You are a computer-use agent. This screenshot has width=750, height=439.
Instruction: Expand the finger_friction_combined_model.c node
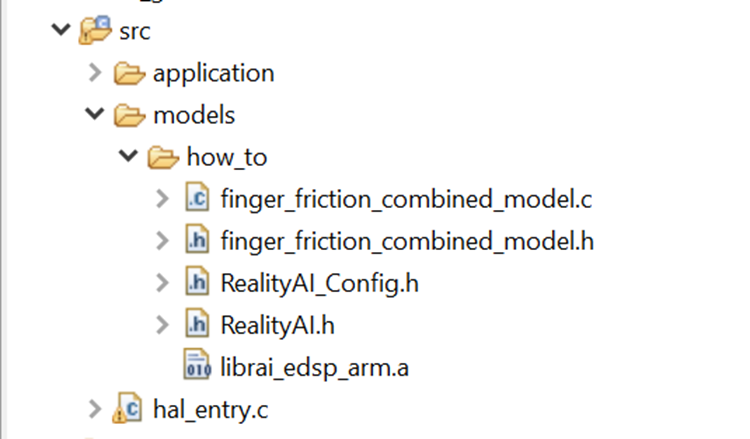tap(163, 199)
